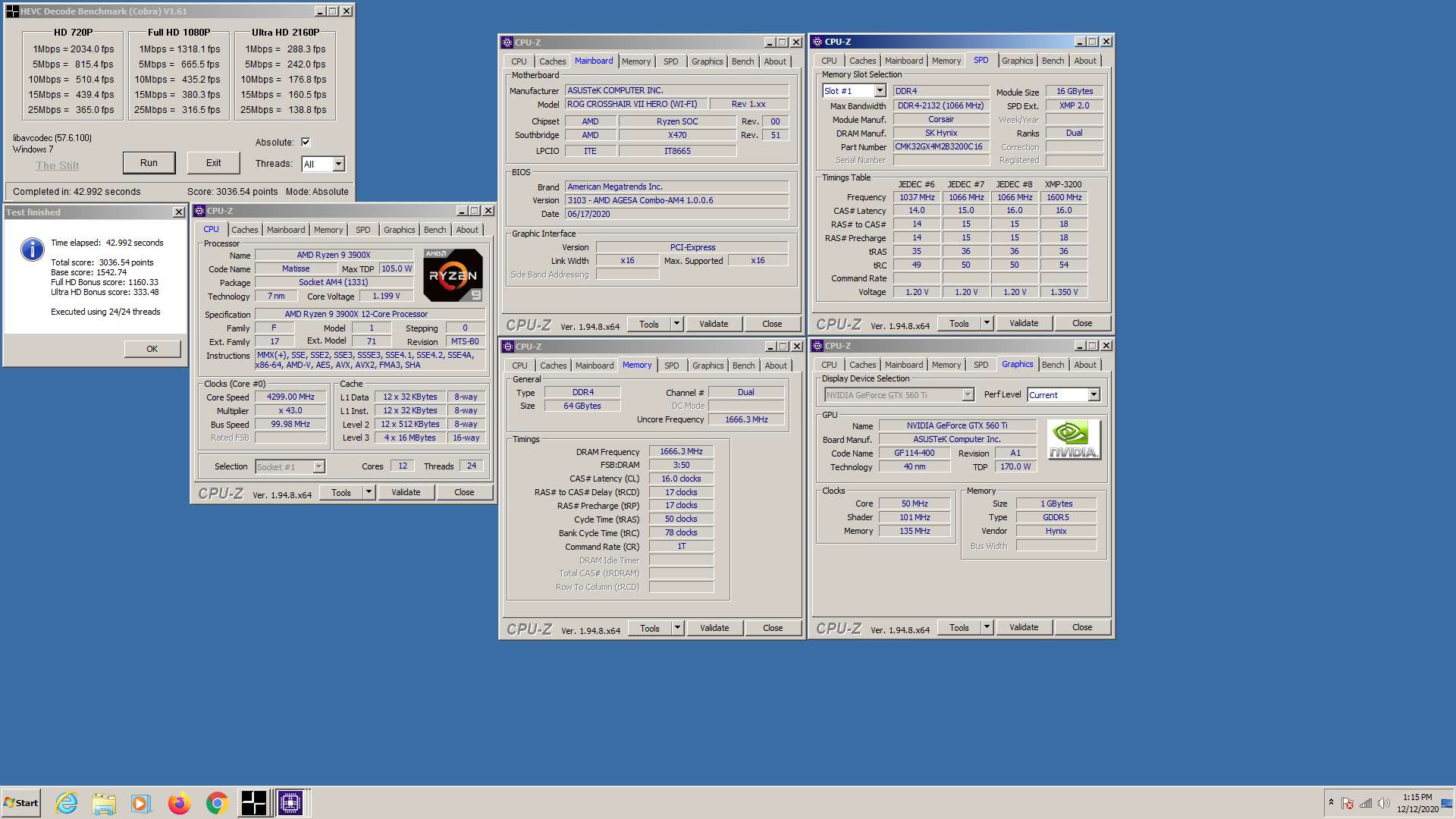Click the AMD Ryzen 9 3900X name field
This screenshot has height=819, width=1456.
(x=334, y=255)
